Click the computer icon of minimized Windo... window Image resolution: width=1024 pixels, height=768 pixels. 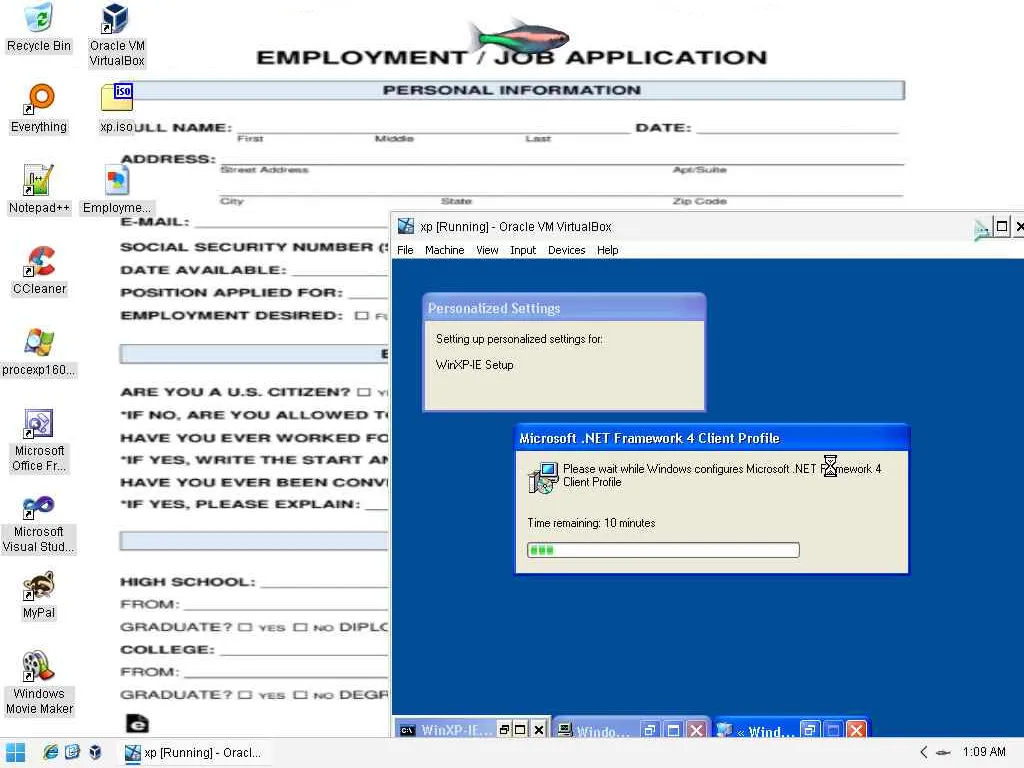click(x=565, y=730)
